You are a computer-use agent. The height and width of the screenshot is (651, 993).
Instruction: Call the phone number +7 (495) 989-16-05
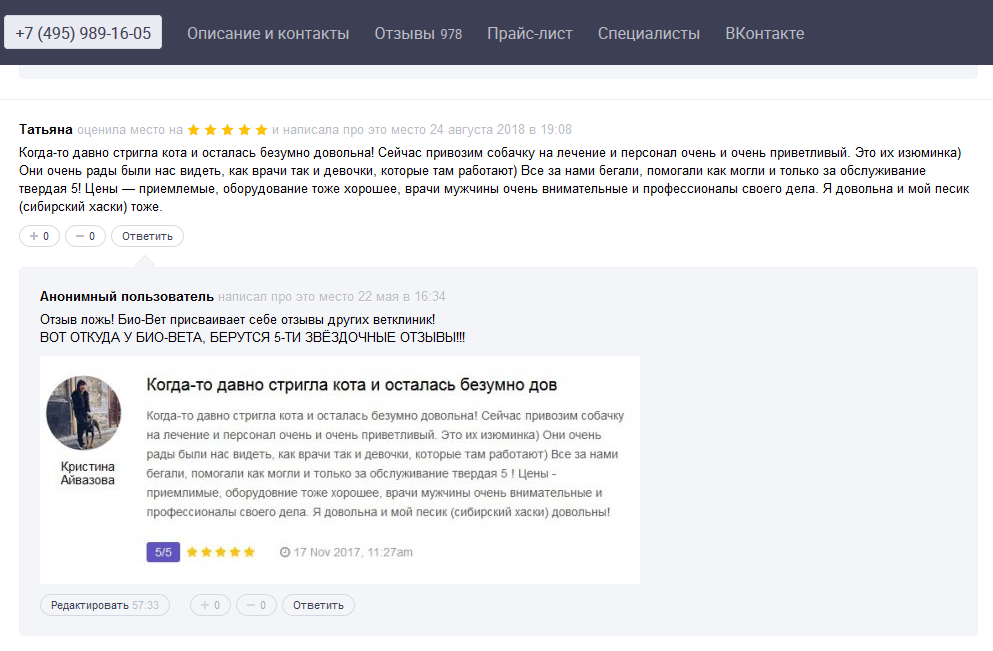point(83,32)
